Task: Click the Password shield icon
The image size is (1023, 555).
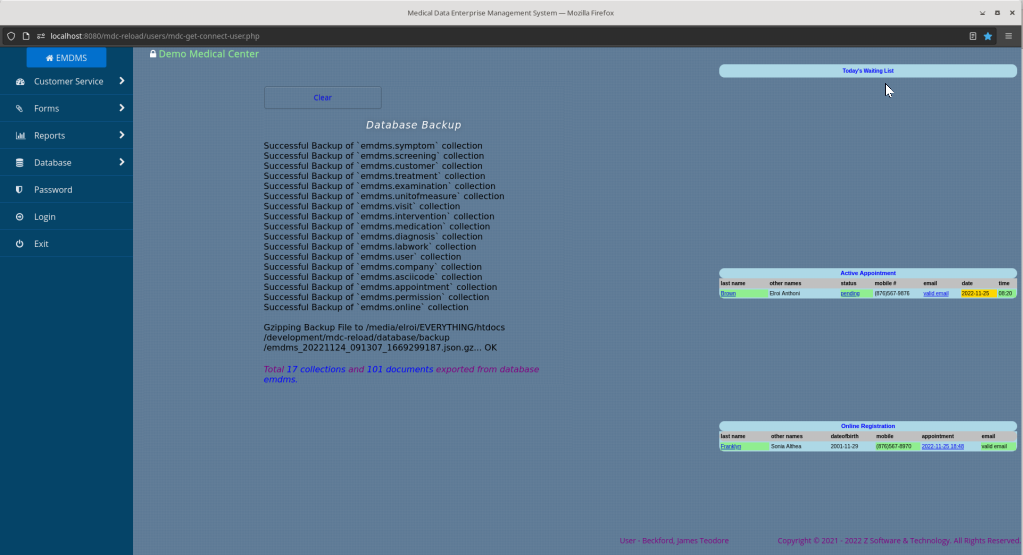Action: 20,190
